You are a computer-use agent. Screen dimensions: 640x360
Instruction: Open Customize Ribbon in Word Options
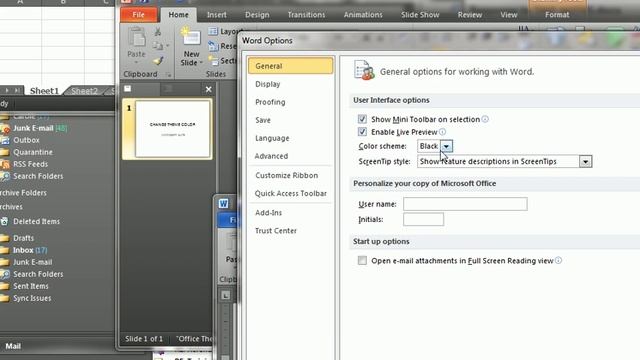291,175
